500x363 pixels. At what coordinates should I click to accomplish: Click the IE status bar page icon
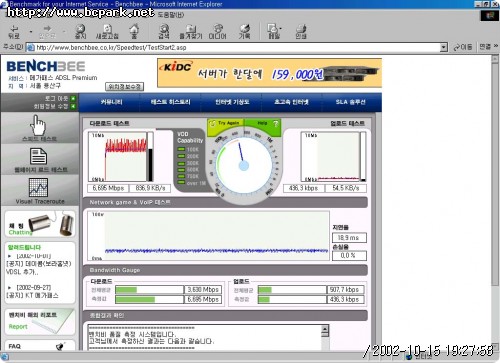pos(5,357)
